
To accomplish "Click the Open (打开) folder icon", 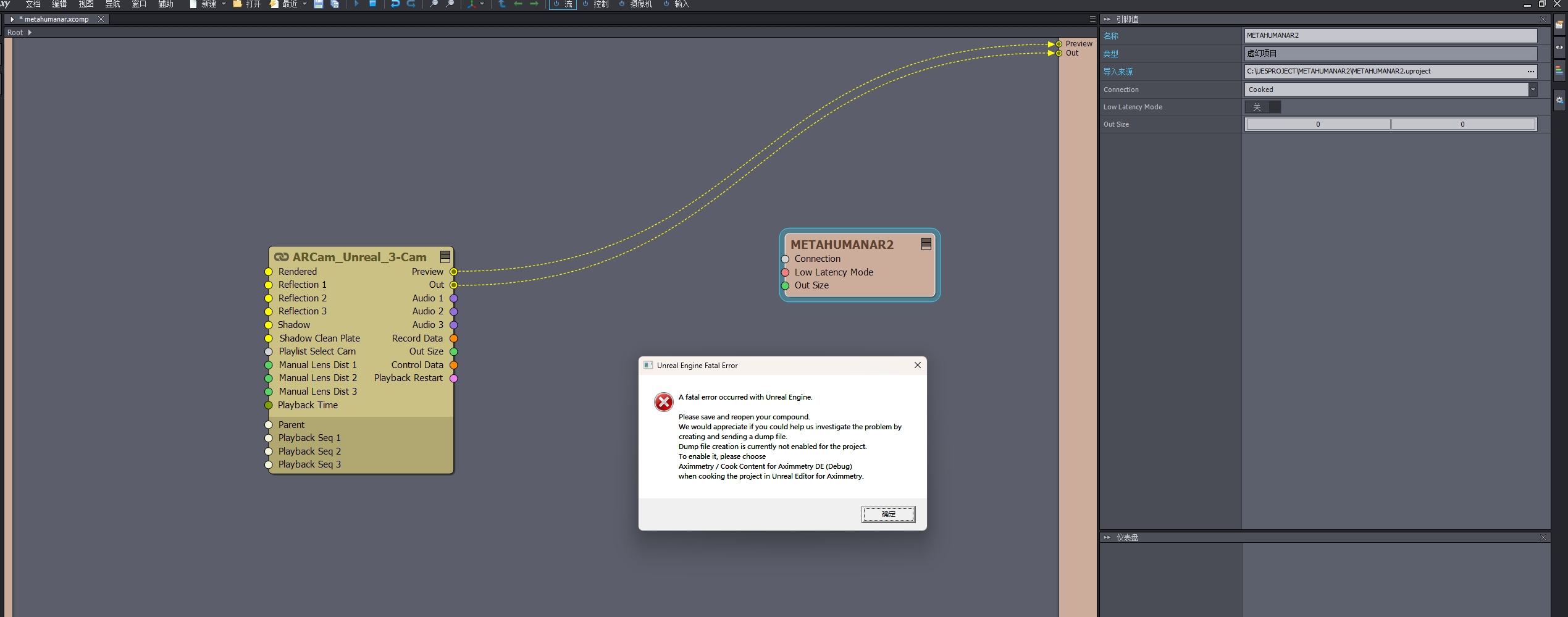I will click(x=237, y=4).
